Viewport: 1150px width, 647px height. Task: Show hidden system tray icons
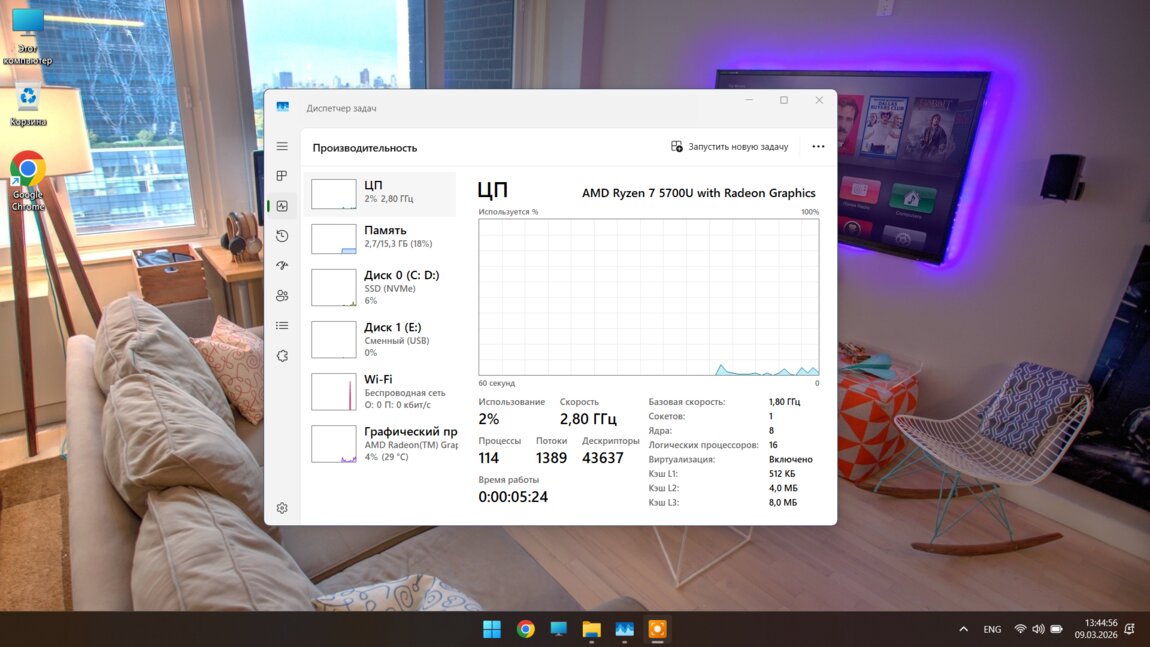(x=963, y=629)
